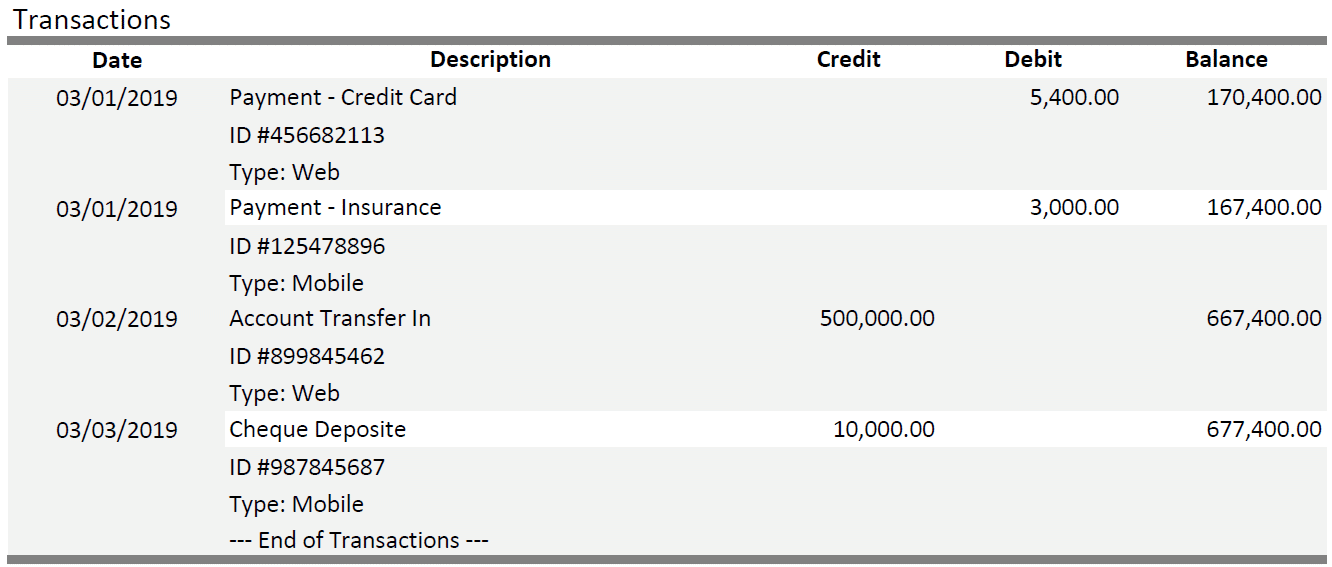Click the Balance column header
Screen dimensions: 1332x567
tap(1226, 60)
